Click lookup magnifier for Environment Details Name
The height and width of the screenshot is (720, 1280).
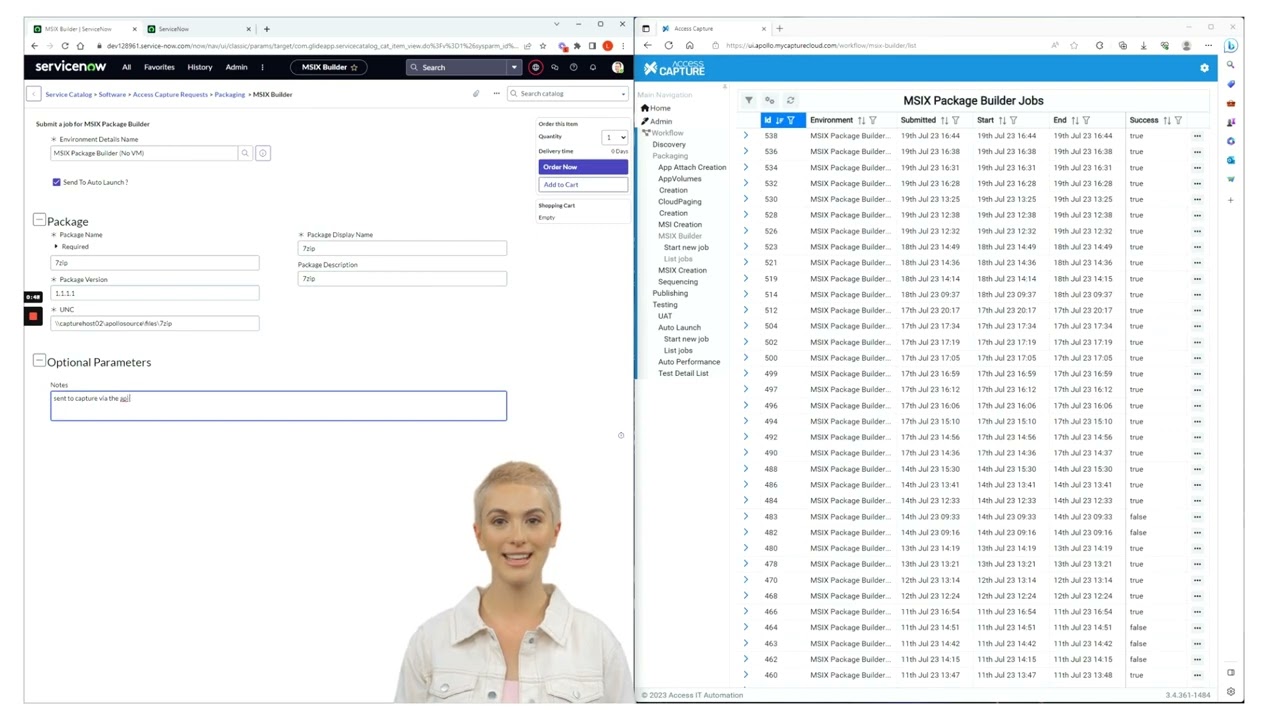245,153
